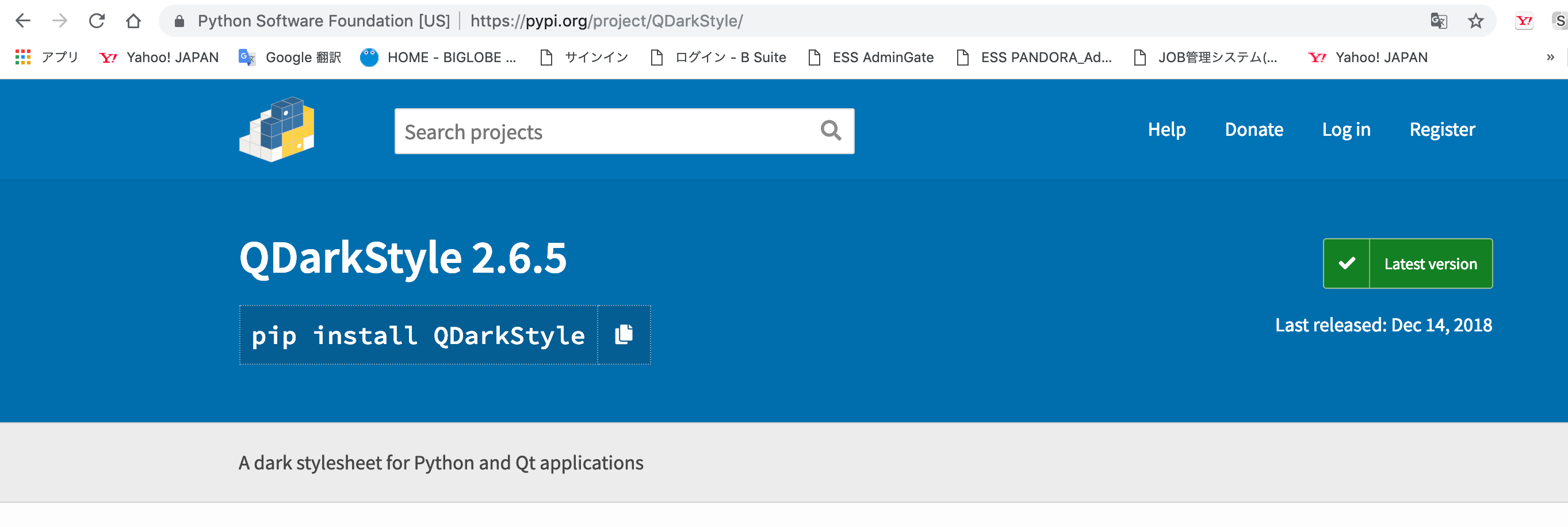Open the Google 翻訳 bookmark
The image size is (1568, 527).
[290, 57]
